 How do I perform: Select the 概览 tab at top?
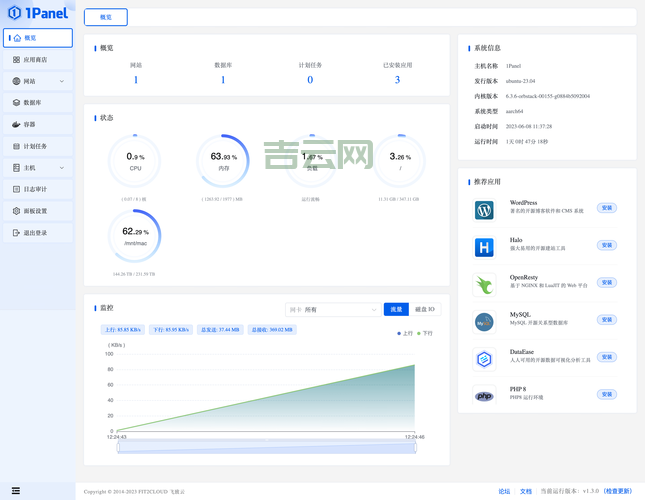tap(106, 17)
